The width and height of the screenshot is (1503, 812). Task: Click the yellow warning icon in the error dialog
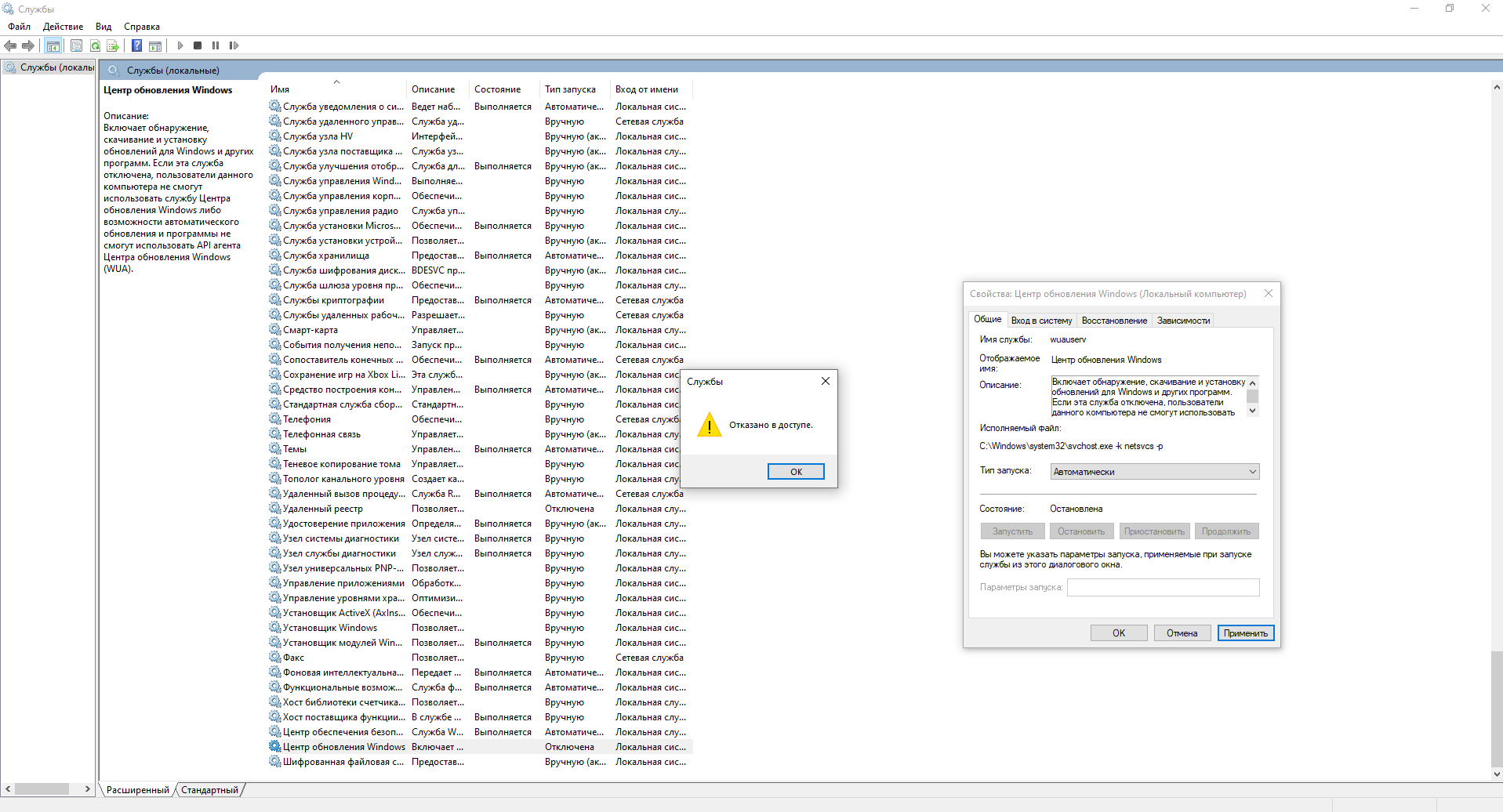click(x=710, y=426)
